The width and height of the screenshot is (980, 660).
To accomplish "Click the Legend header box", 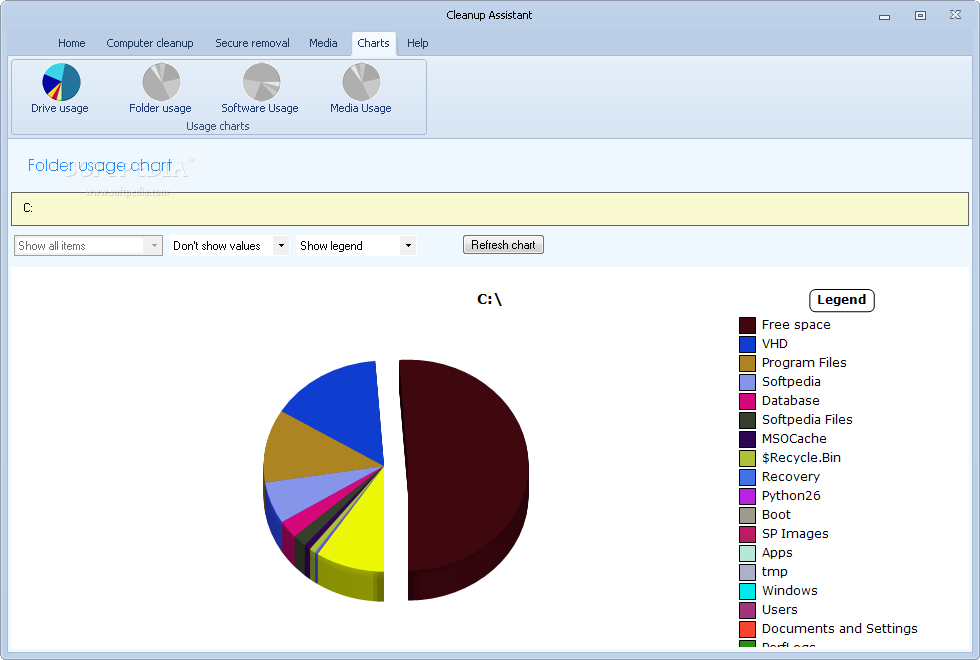I will click(x=841, y=300).
